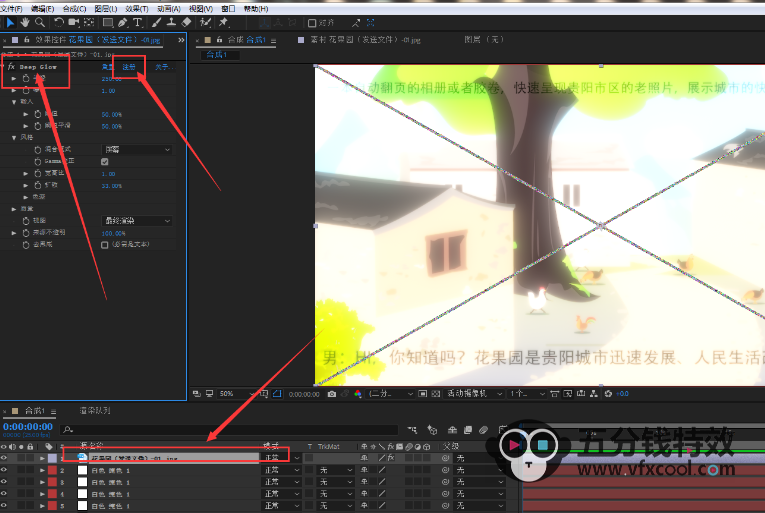This screenshot has height=513, width=765.
Task: Activate the Pen tool
Action: 122,22
